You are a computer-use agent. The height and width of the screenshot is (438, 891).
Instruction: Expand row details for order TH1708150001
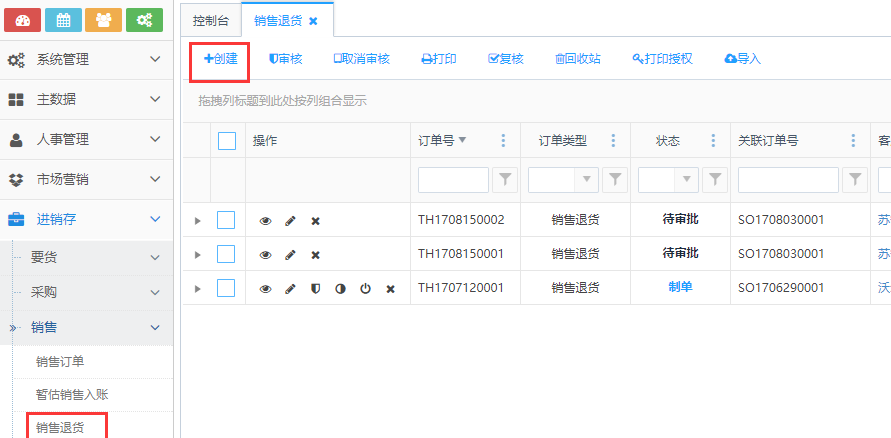coord(197,254)
